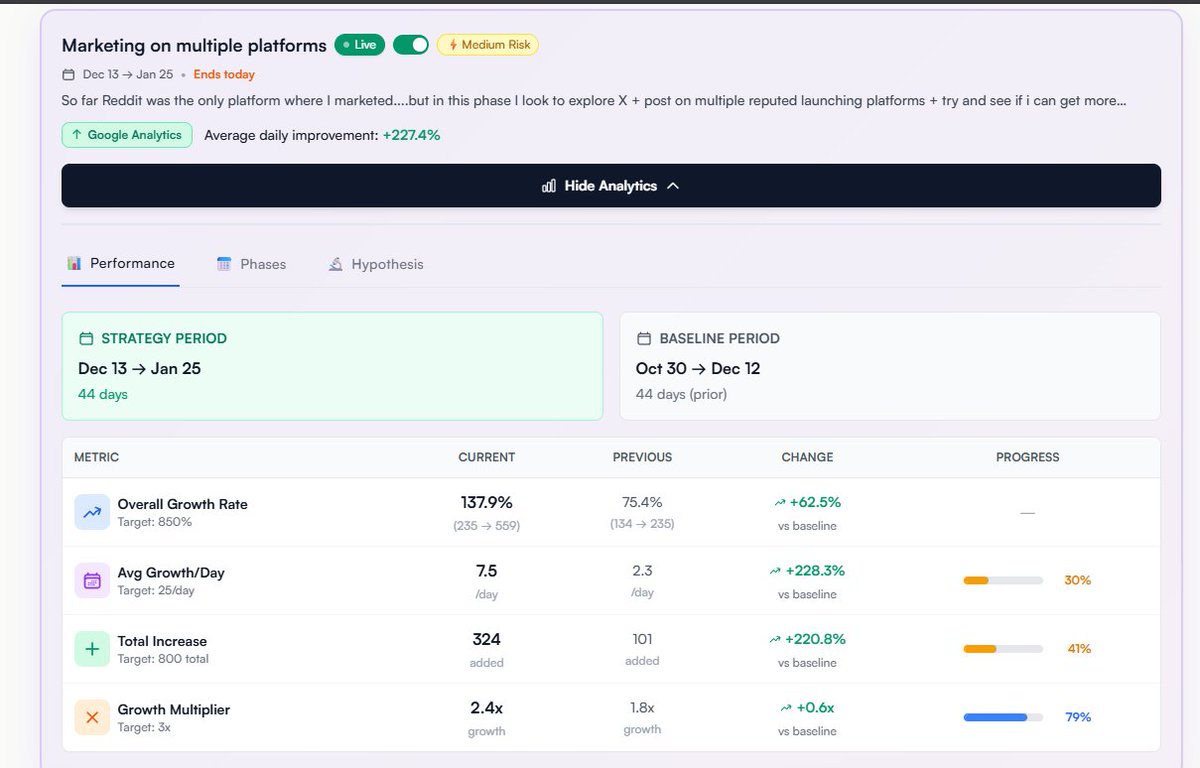Click the Medium Risk badge
Viewport: 1200px width, 768px height.
click(x=488, y=45)
